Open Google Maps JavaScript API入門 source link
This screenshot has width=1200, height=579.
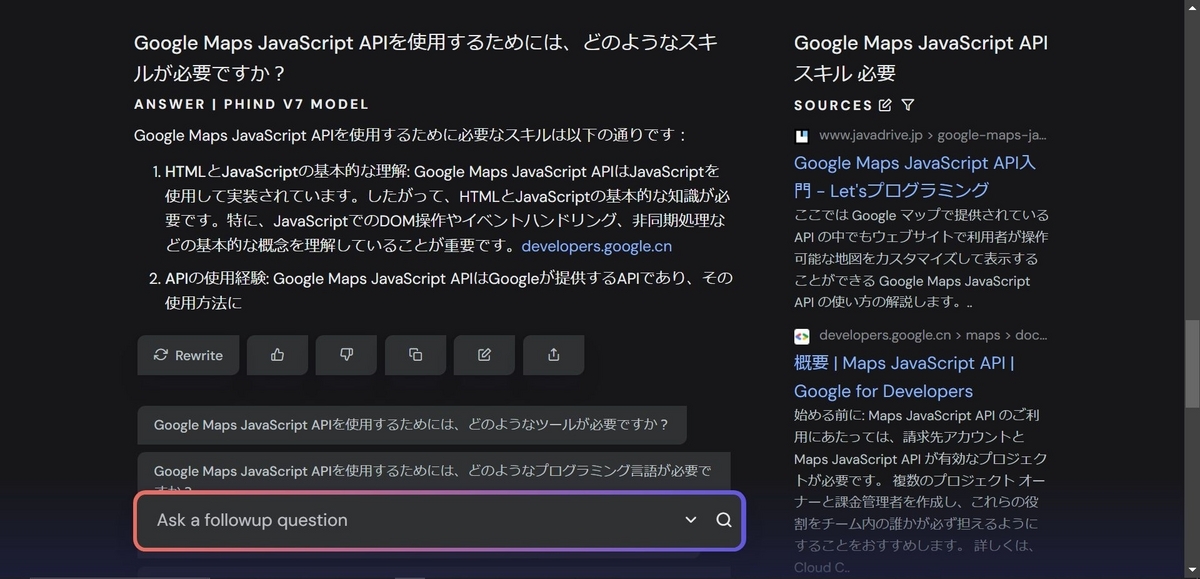pos(915,176)
